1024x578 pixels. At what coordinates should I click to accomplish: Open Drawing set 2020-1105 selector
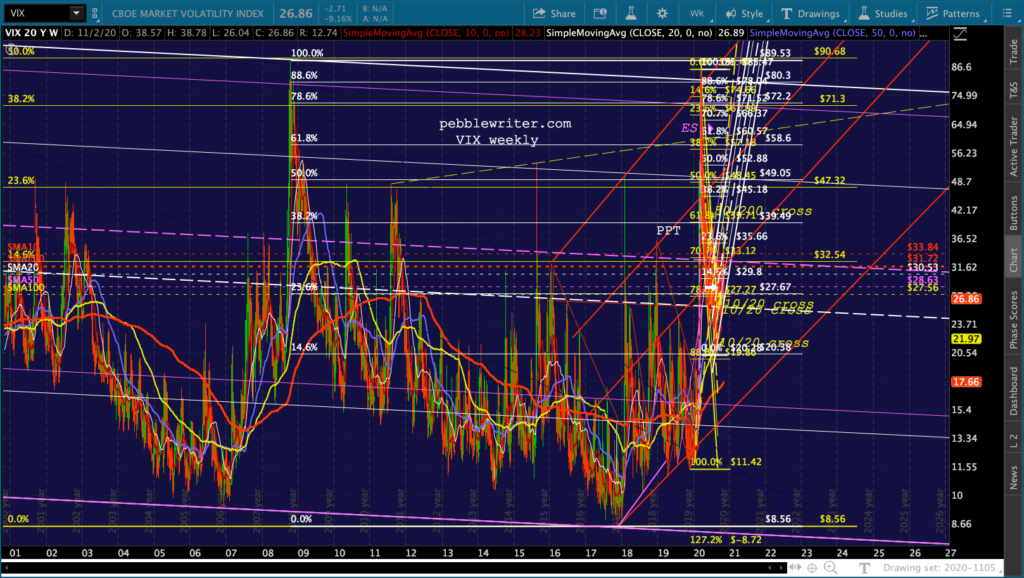click(939, 568)
